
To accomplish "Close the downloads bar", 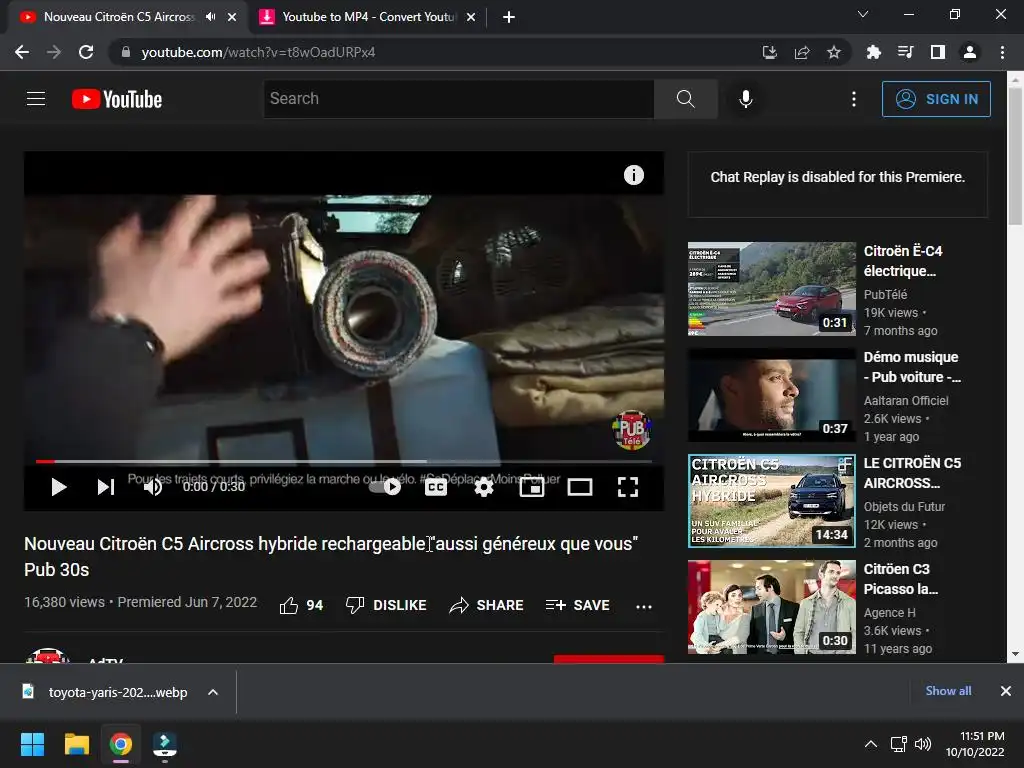I will [x=1006, y=691].
